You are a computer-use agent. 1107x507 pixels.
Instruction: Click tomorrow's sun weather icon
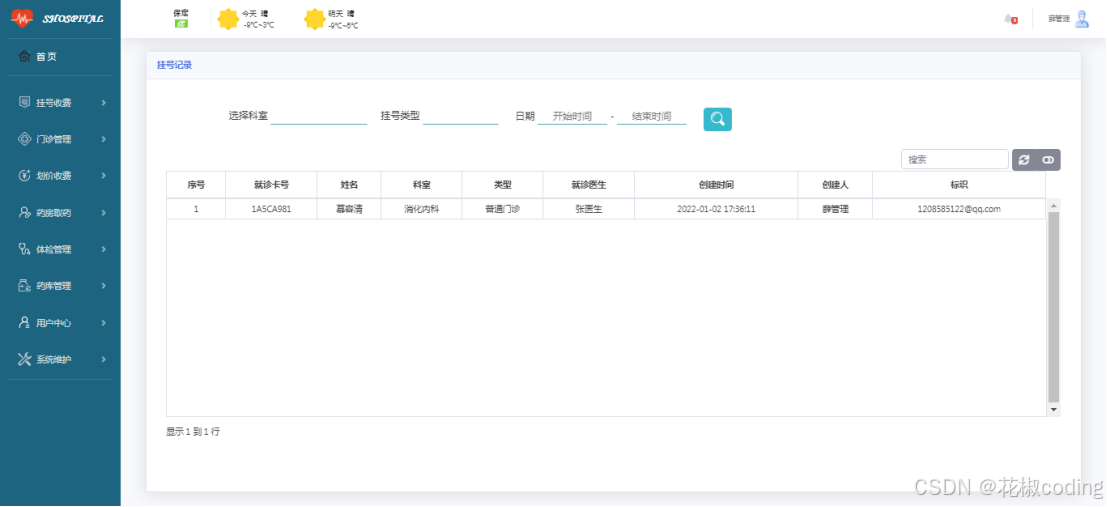[315, 19]
